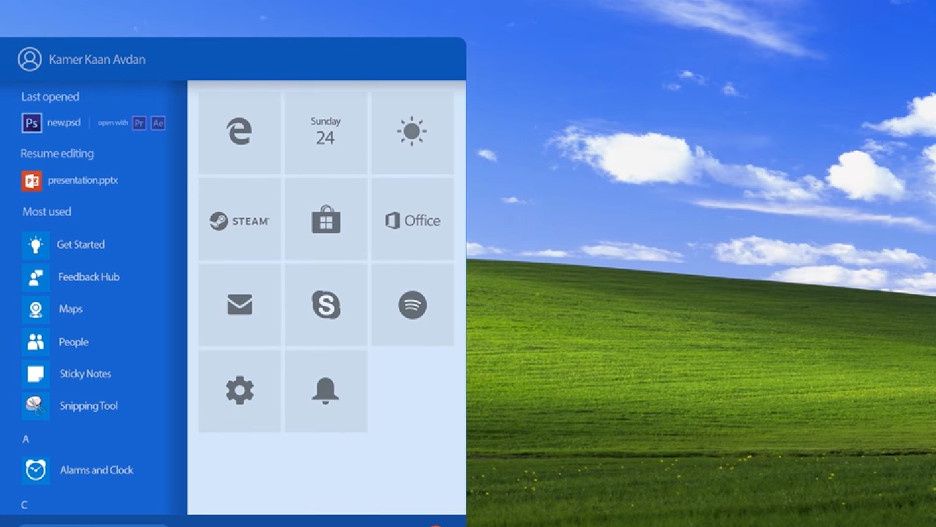This screenshot has height=527, width=936.
Task: Open the new.psd recent file
Action: pyautogui.click(x=64, y=123)
